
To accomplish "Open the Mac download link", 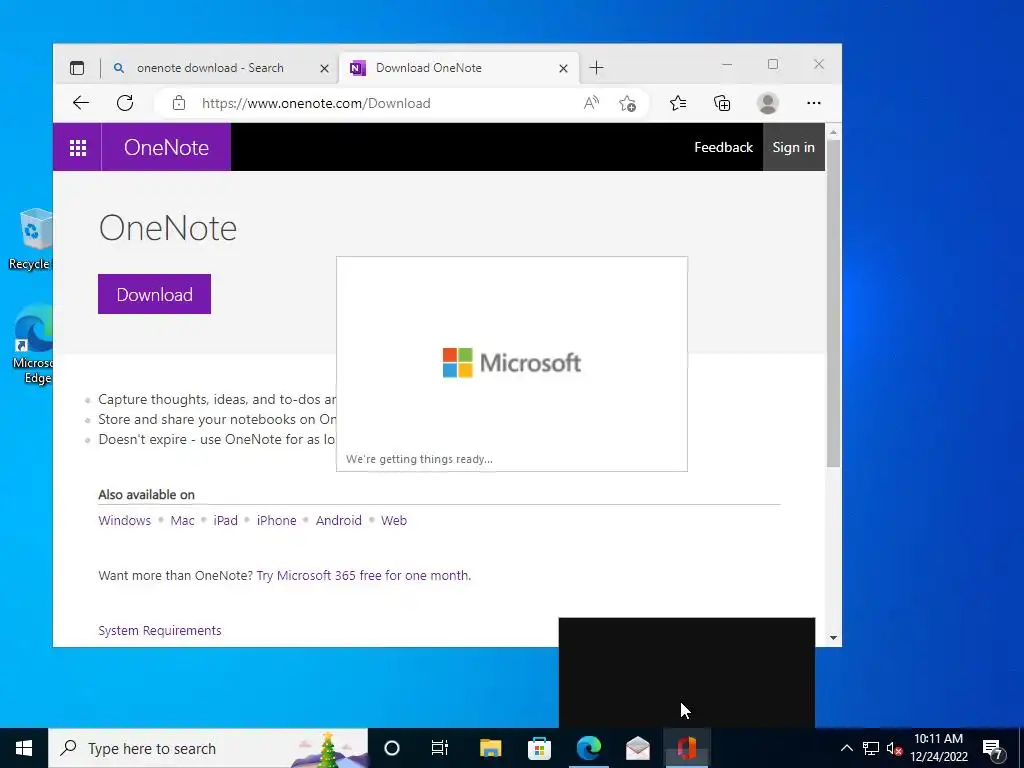I will [182, 520].
